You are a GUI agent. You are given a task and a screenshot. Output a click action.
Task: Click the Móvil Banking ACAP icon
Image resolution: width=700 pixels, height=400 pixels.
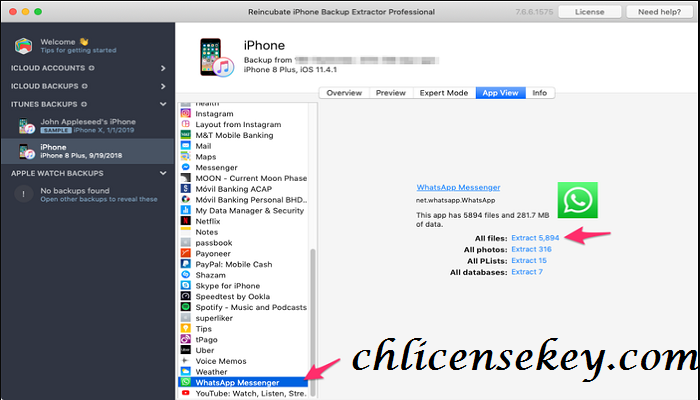coord(186,188)
